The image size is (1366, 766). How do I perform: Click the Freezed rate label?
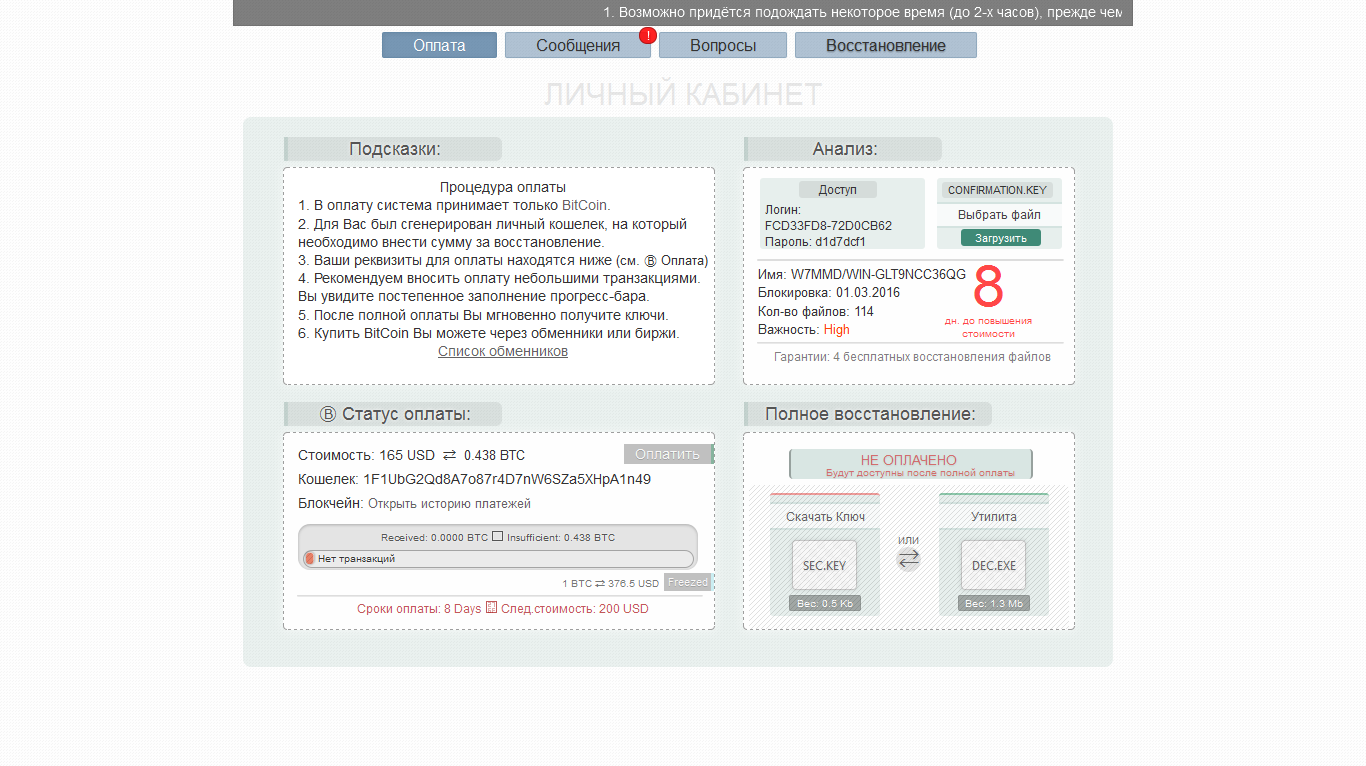(x=687, y=582)
